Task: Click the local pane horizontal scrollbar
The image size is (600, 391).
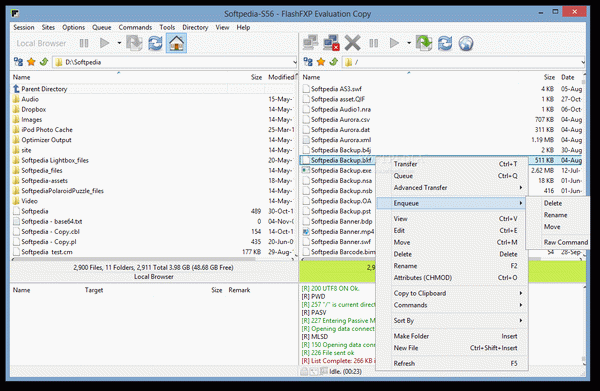Action: (x=134, y=259)
